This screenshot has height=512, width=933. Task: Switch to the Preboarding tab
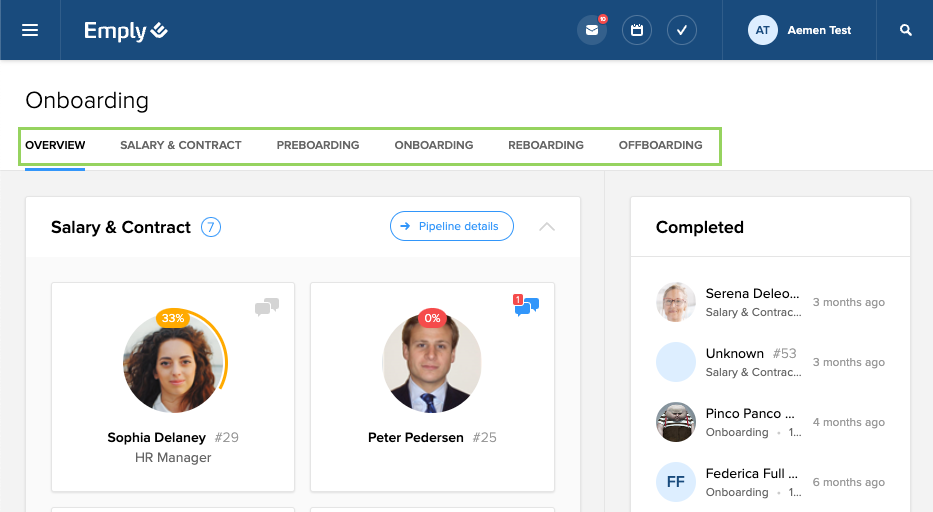[x=318, y=145]
